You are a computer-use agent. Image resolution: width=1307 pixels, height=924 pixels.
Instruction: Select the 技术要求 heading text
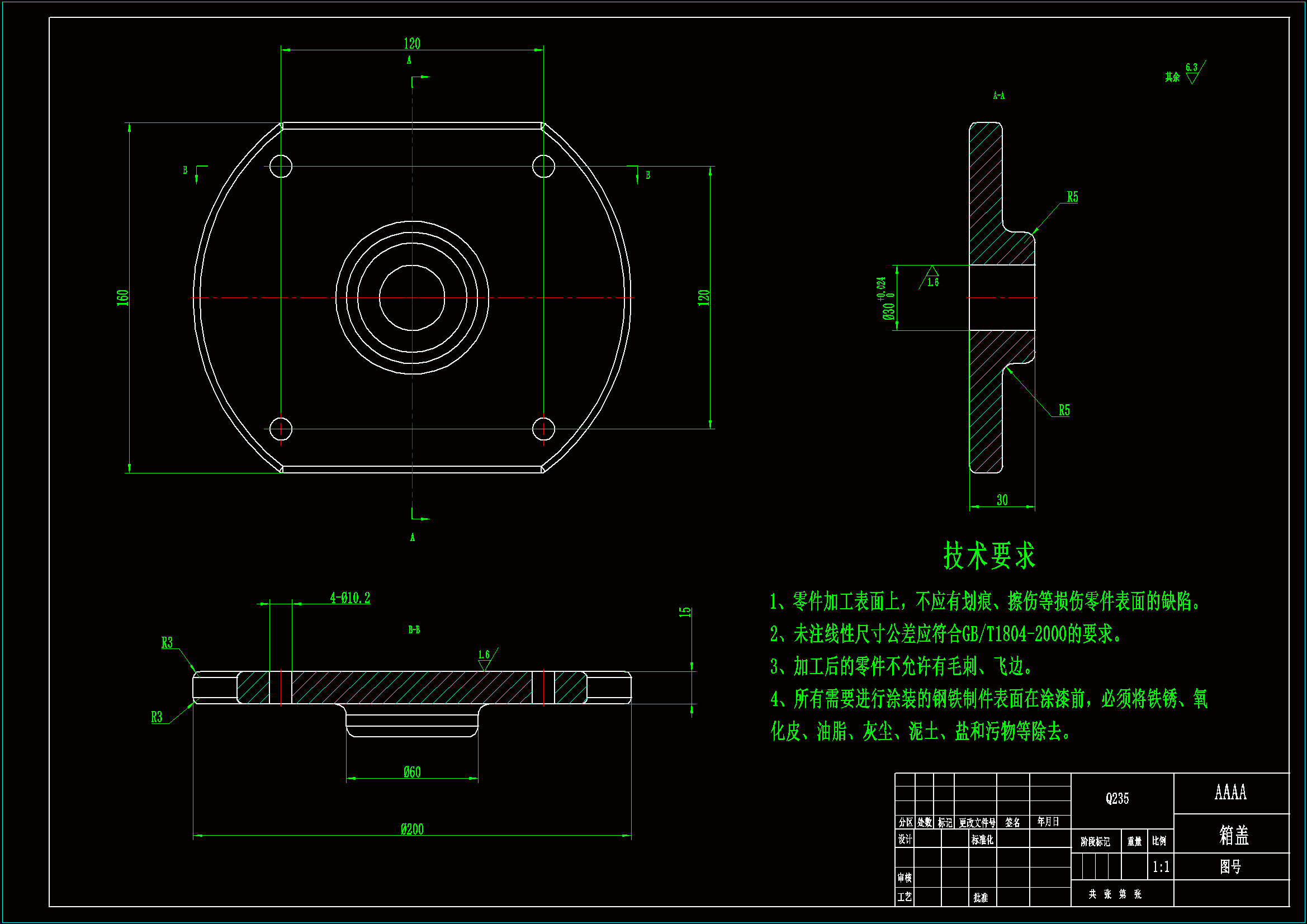click(989, 556)
